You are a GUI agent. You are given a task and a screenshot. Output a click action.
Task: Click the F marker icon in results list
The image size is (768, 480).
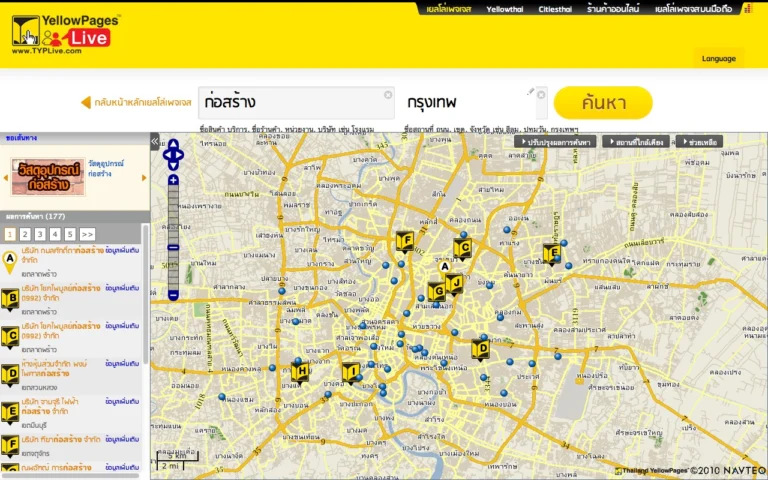tap(10, 447)
